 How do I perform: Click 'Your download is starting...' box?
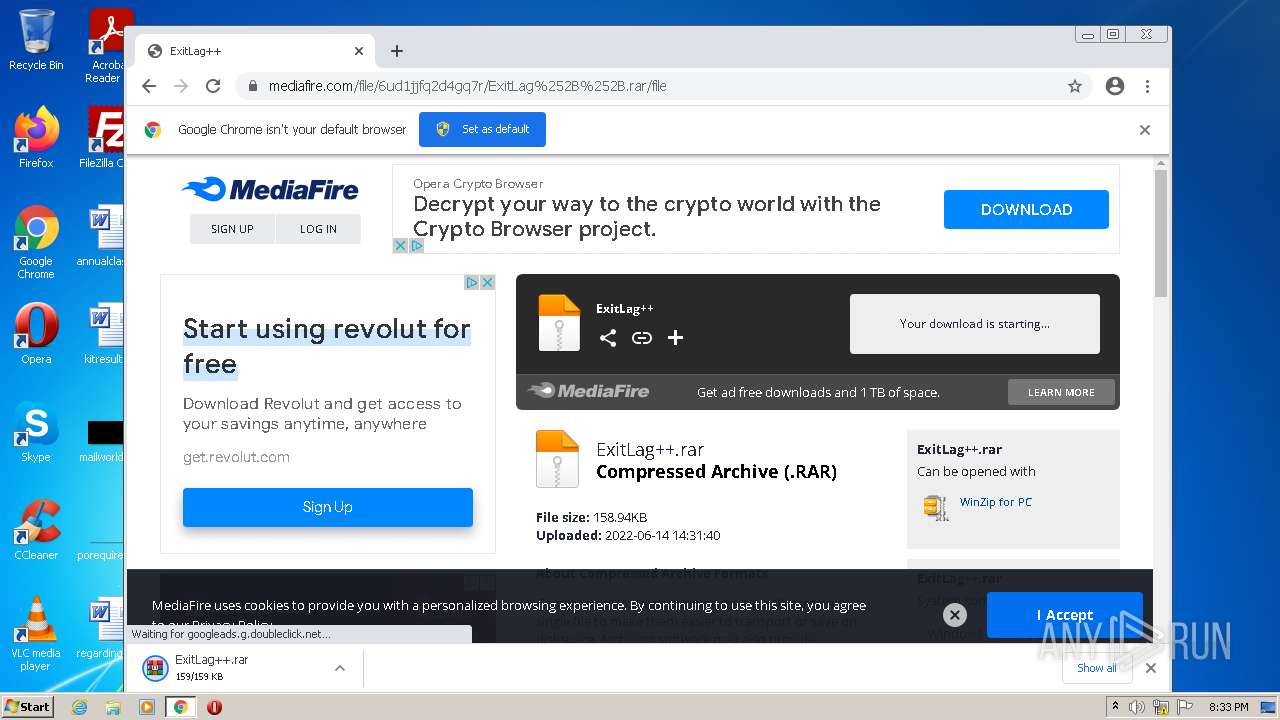pos(975,324)
